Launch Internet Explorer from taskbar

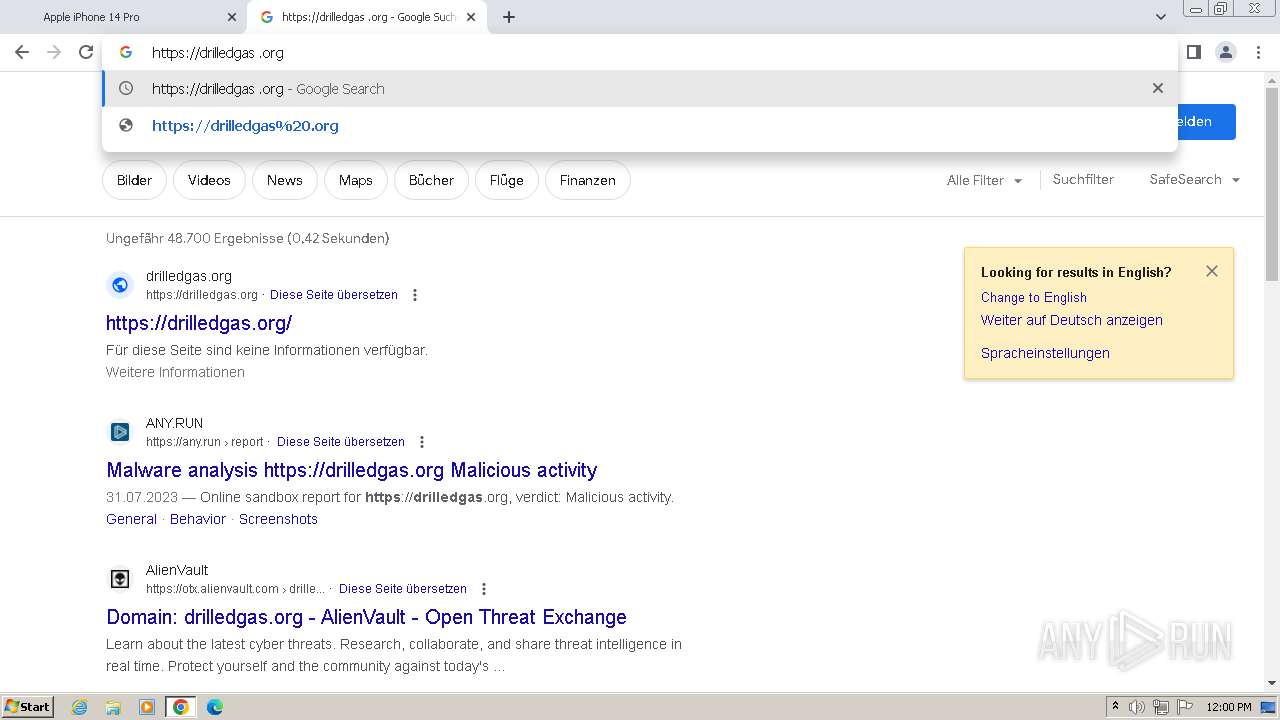(x=80, y=707)
